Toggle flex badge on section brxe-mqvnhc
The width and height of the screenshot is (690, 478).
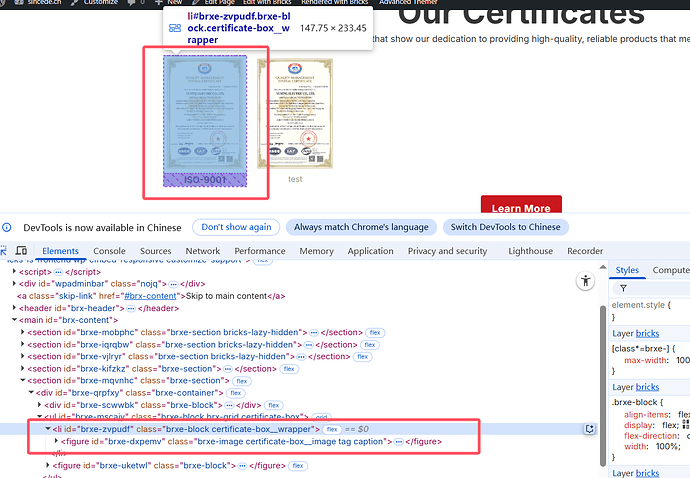[242, 381]
